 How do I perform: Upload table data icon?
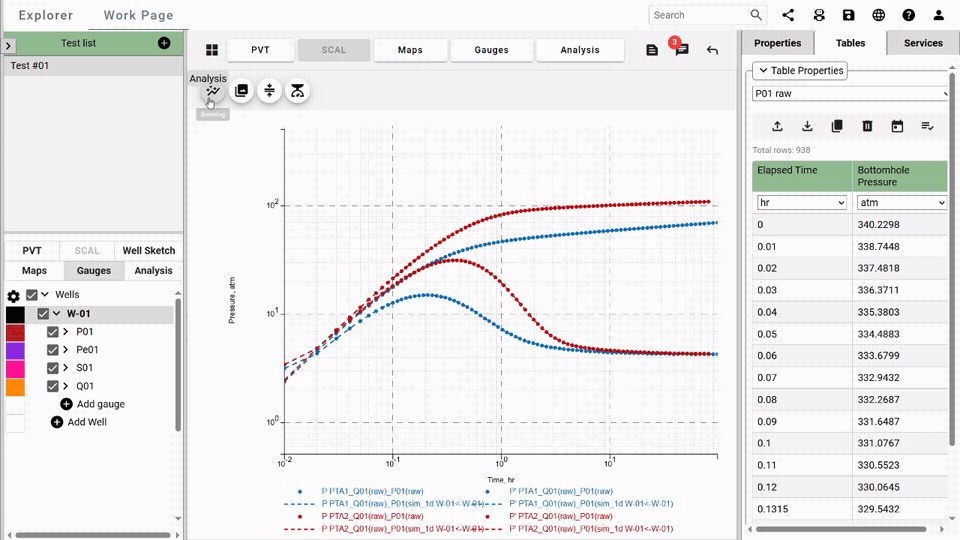click(x=778, y=126)
